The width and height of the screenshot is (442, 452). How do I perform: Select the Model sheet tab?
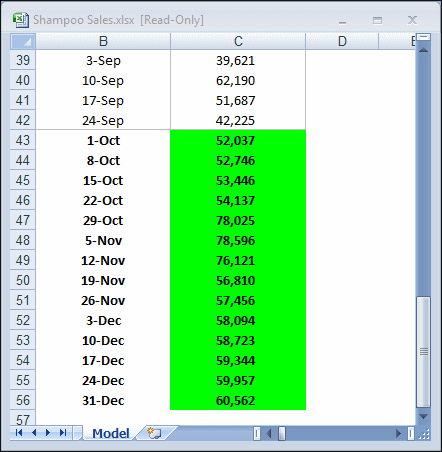111,433
